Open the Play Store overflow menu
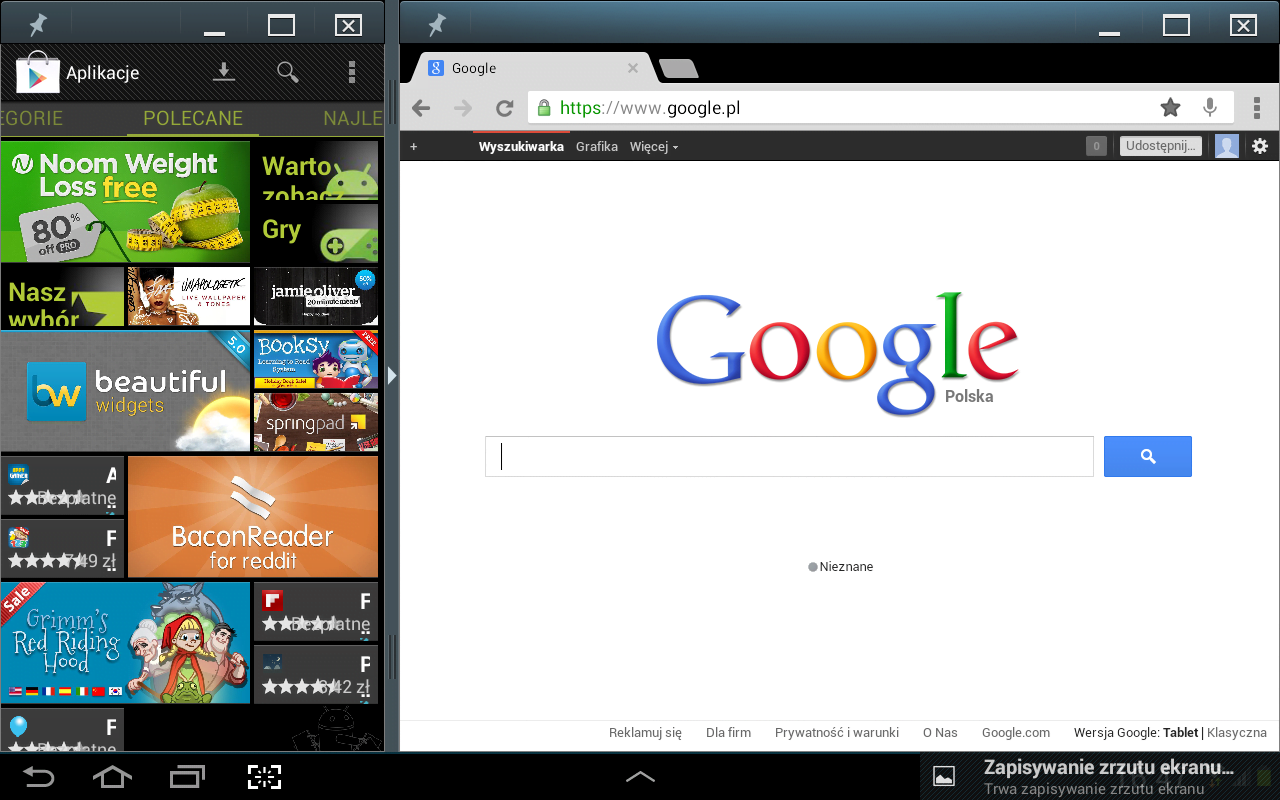Viewport: 1280px width, 800px height. [x=351, y=72]
